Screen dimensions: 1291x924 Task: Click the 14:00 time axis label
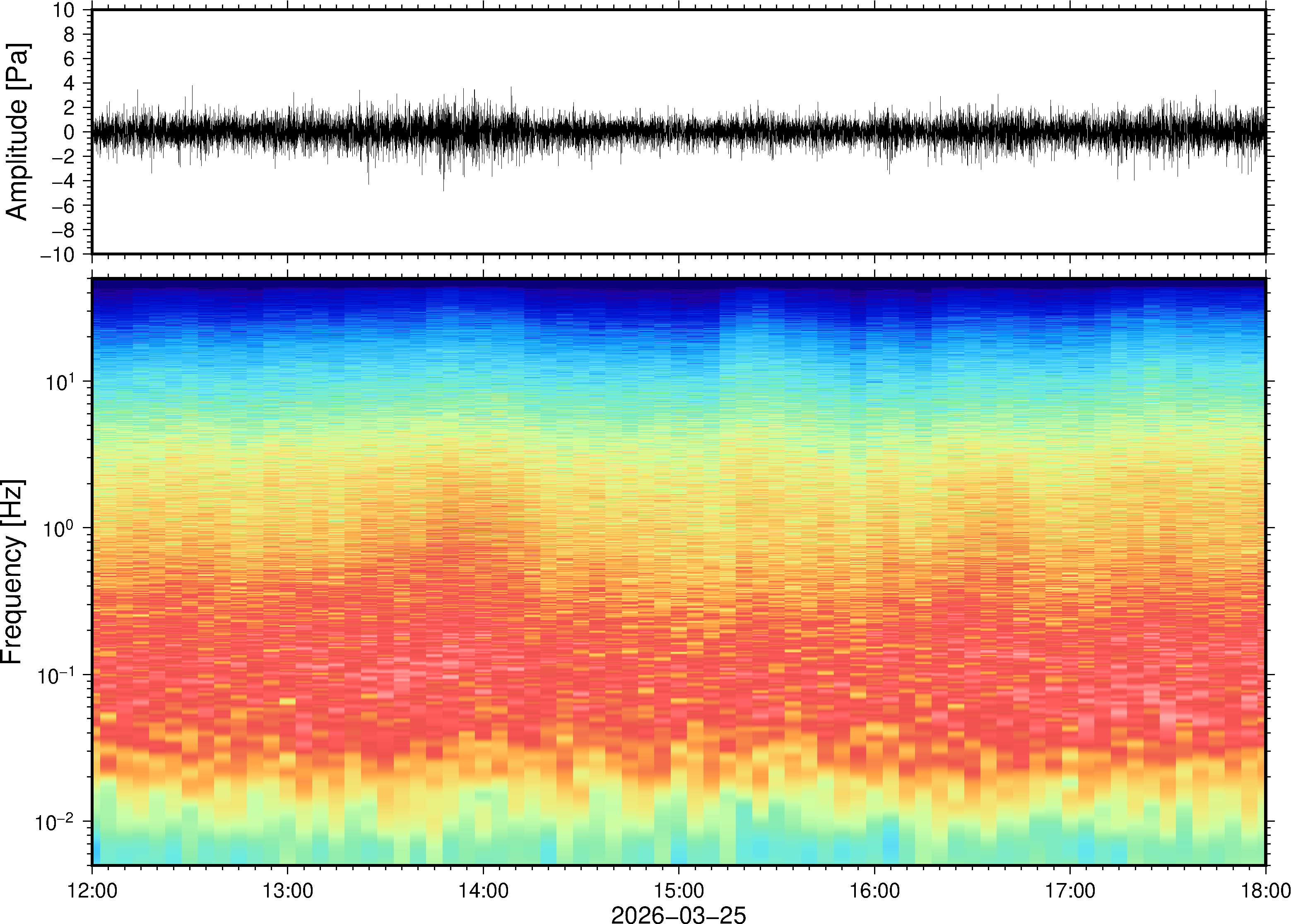484,890
